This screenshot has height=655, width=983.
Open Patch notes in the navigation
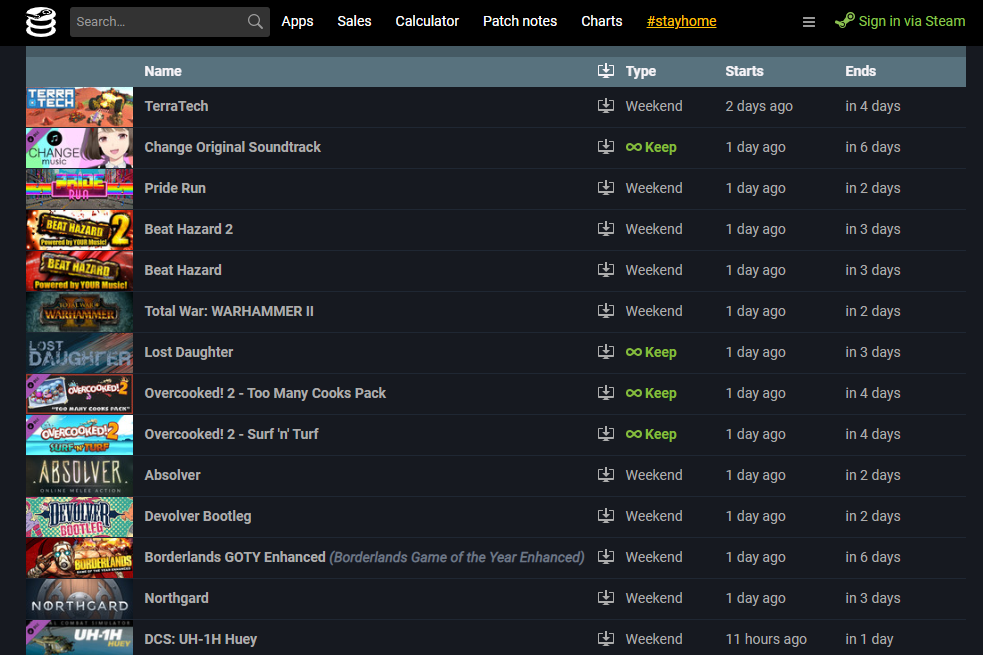coord(520,21)
